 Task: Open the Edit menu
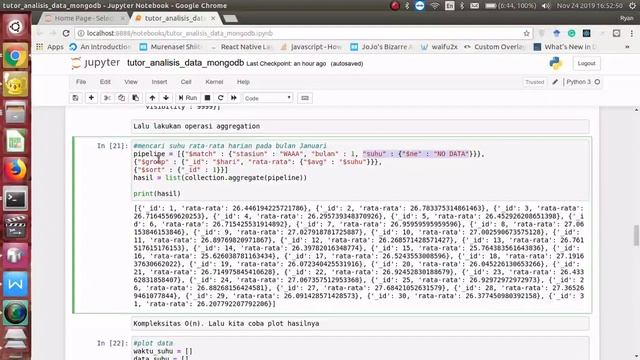(105, 82)
